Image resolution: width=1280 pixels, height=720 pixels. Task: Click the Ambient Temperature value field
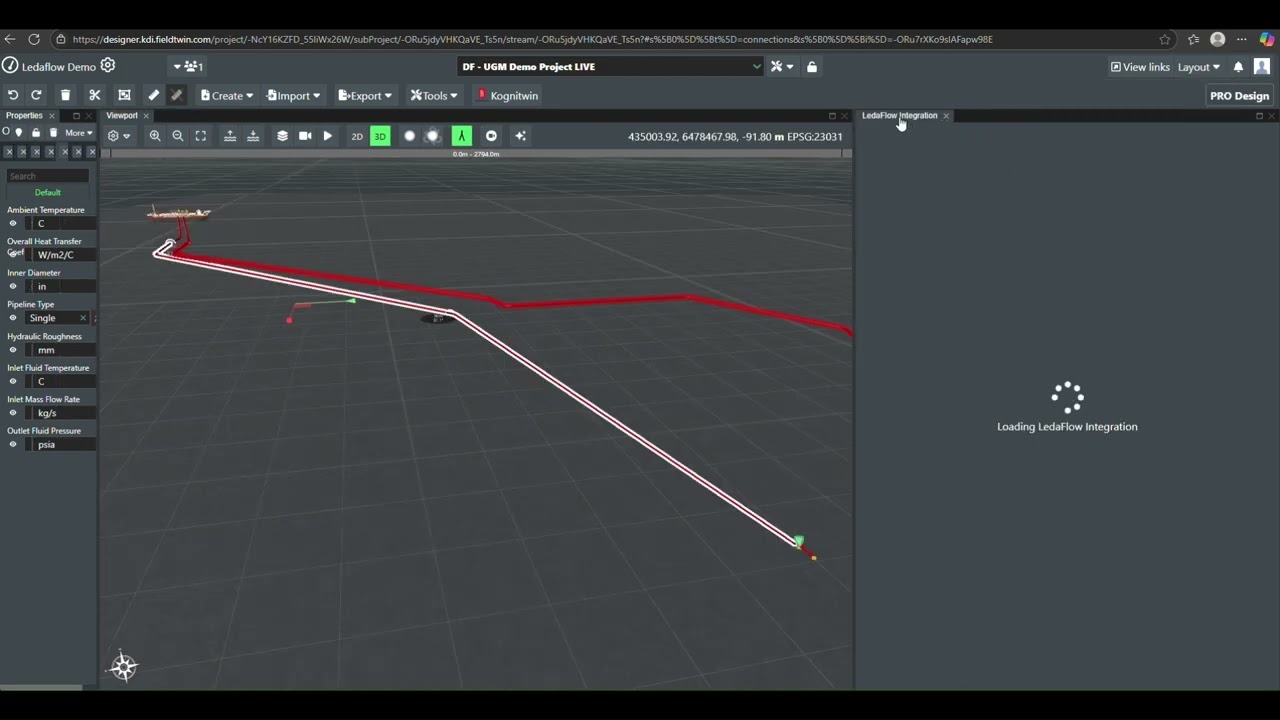click(x=60, y=224)
